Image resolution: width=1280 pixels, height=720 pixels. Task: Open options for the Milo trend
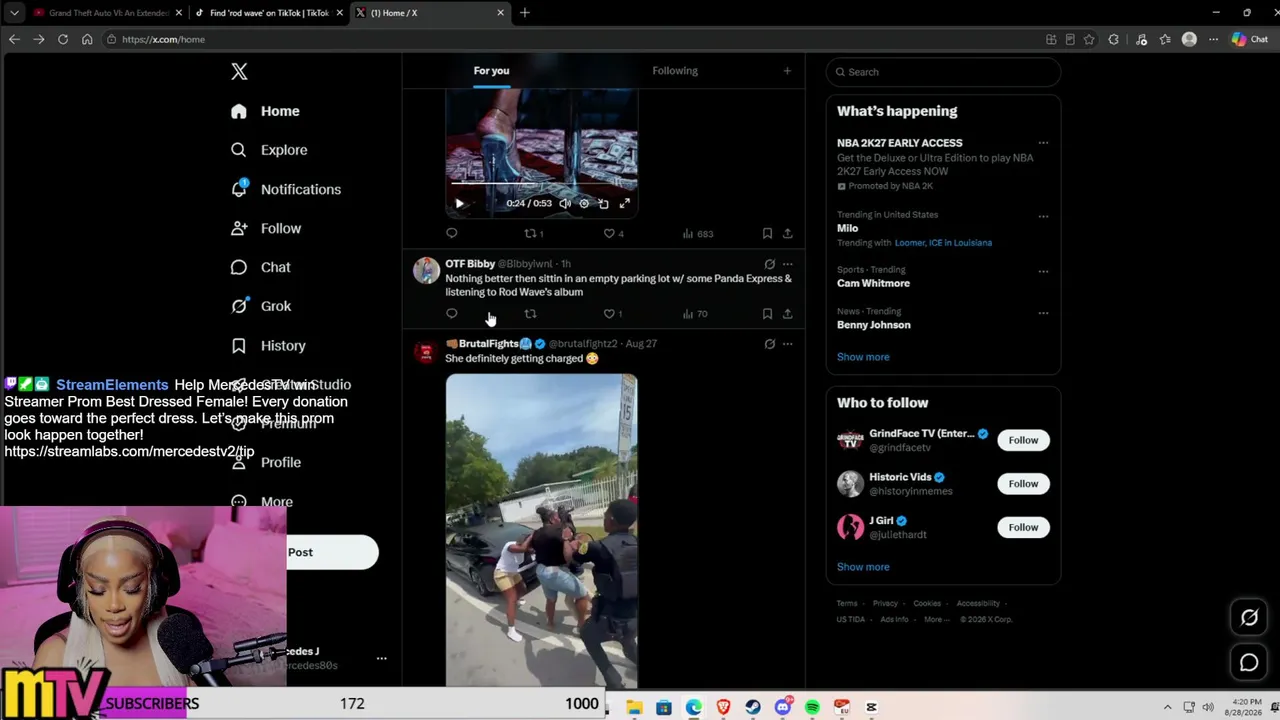(1043, 216)
